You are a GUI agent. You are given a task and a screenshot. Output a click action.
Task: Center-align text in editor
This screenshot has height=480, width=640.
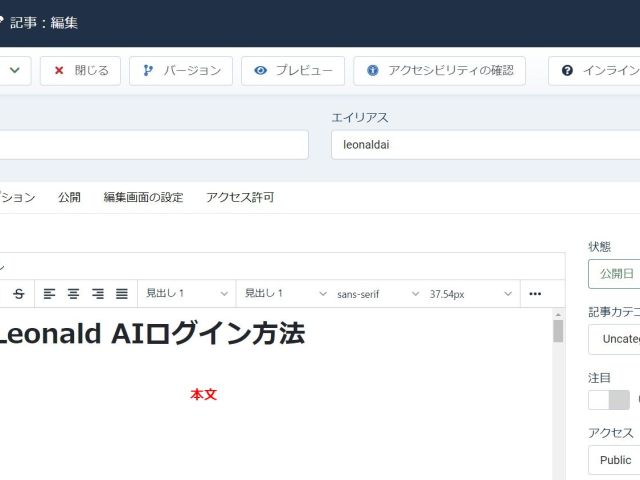click(73, 294)
